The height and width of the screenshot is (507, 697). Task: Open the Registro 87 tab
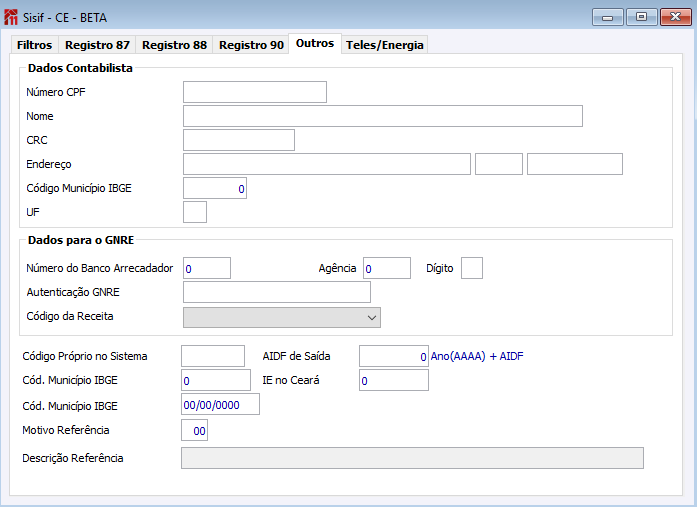[x=97, y=45]
